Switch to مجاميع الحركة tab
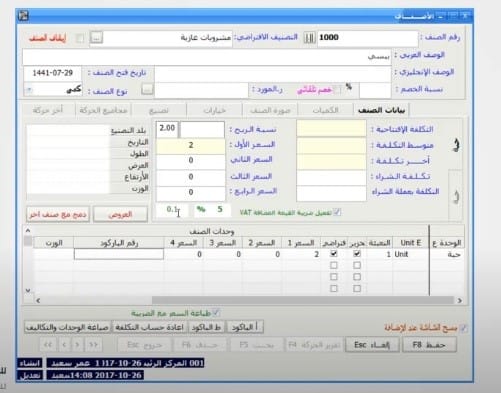 coord(103,110)
